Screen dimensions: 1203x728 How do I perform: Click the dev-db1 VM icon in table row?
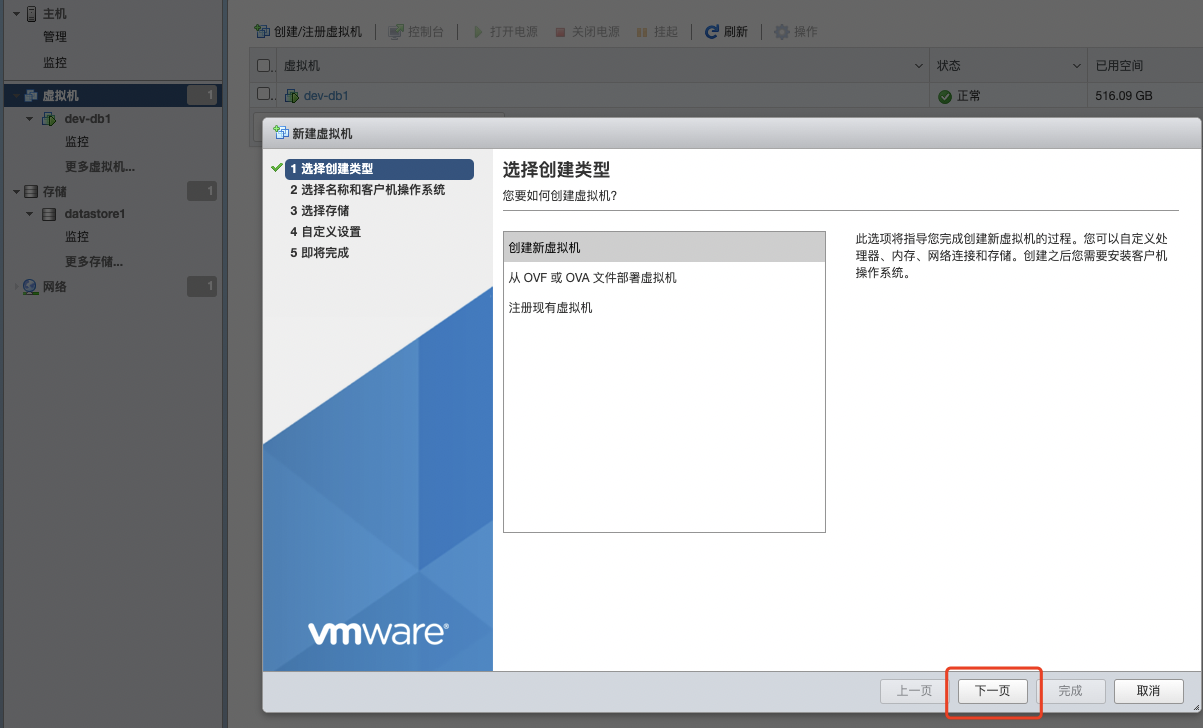tap(292, 96)
